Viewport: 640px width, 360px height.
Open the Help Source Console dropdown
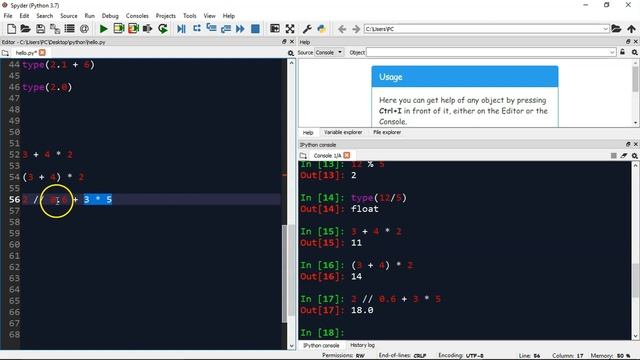329,52
